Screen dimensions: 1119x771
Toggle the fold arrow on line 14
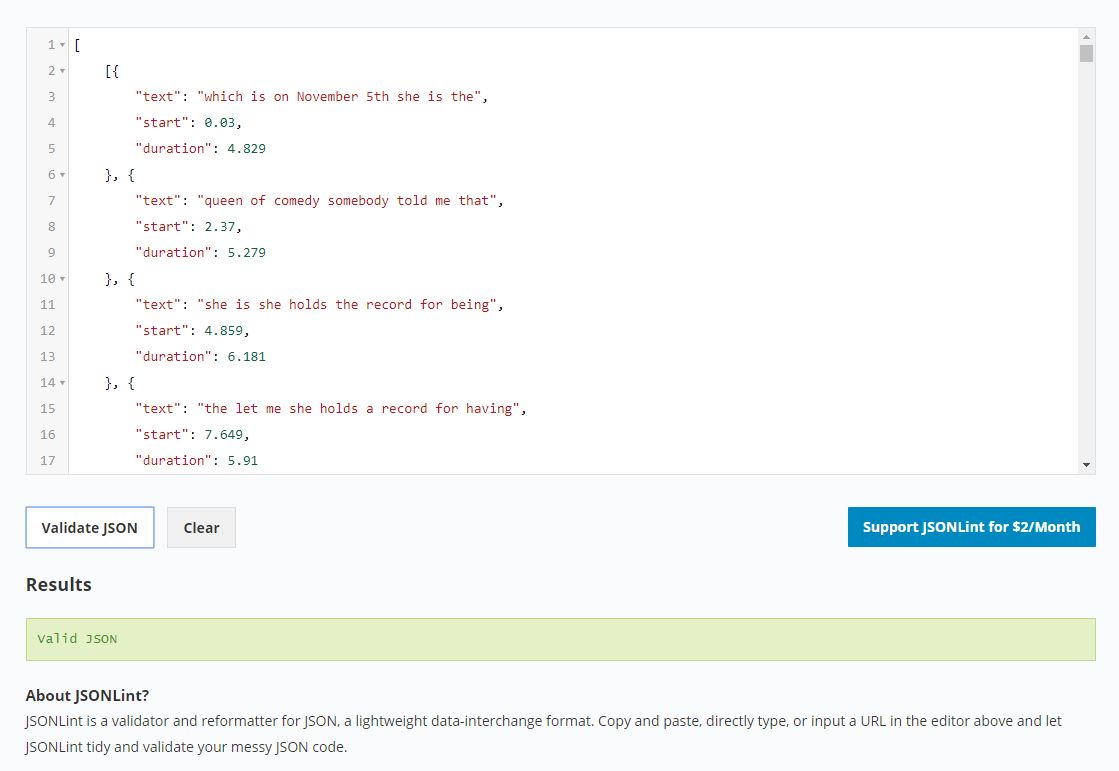click(x=62, y=383)
